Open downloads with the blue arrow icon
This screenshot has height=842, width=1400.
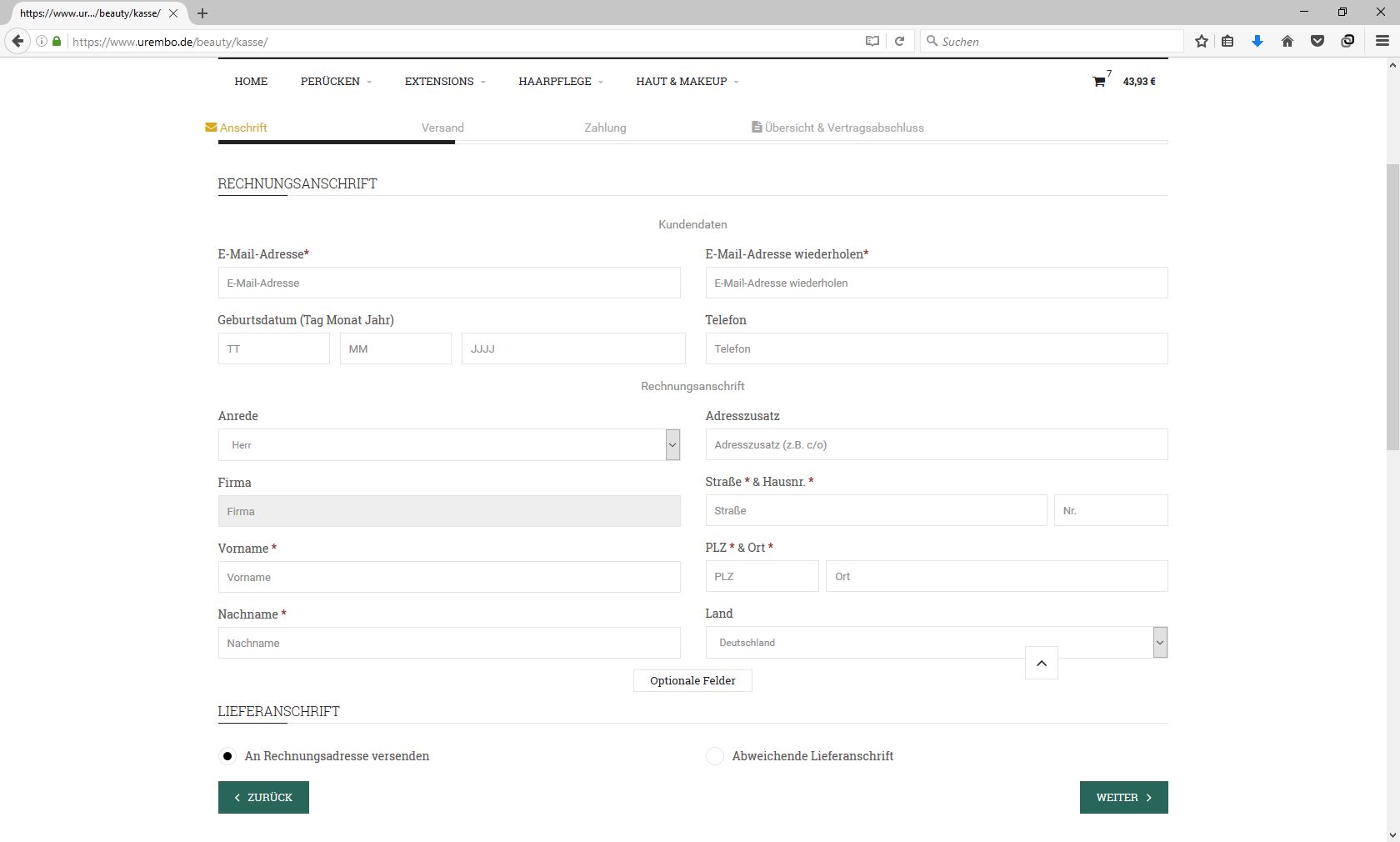click(1257, 41)
